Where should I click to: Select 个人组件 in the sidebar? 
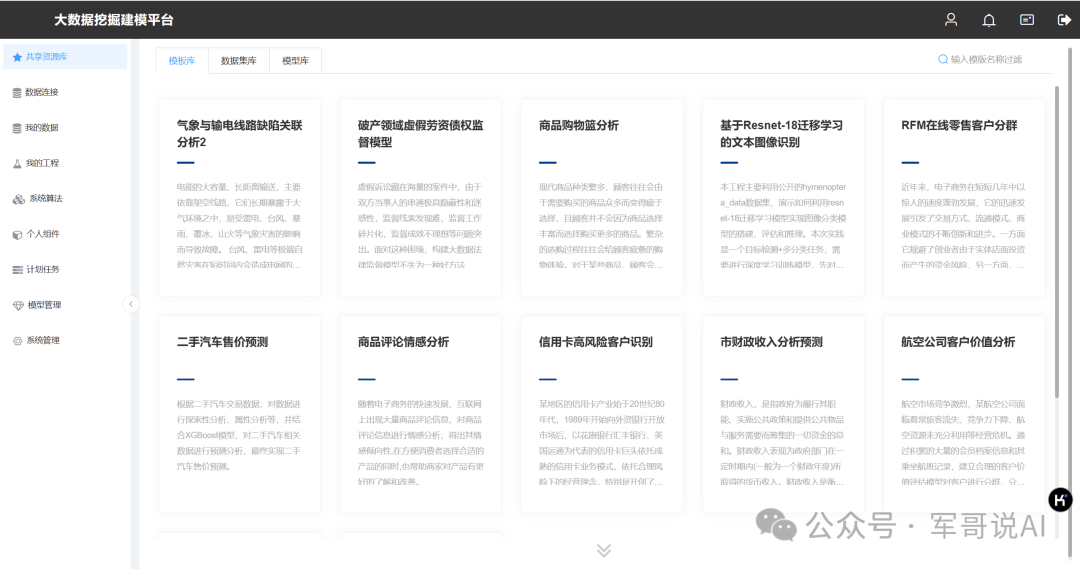click(x=65, y=234)
